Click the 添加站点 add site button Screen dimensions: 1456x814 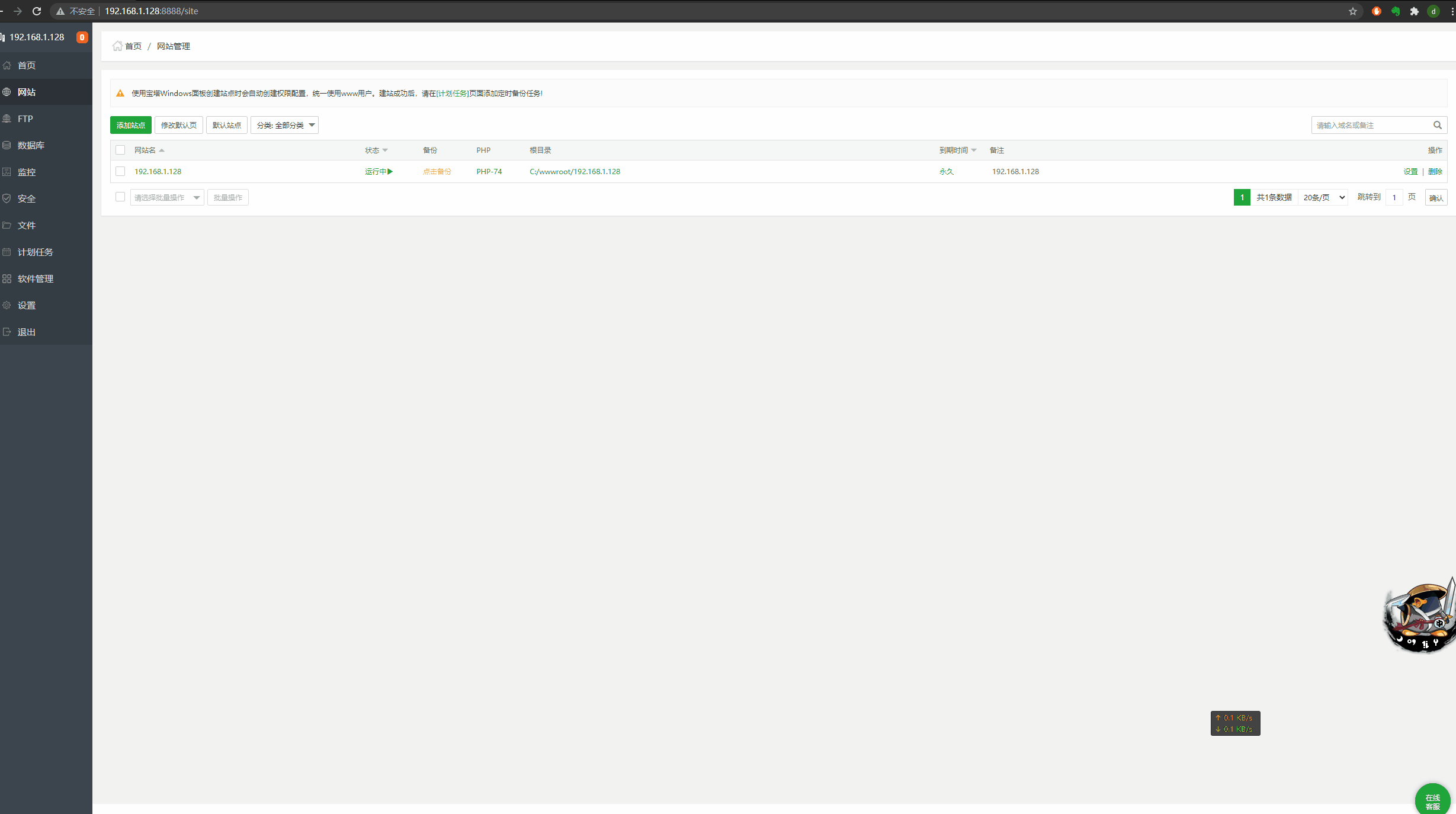click(x=131, y=125)
